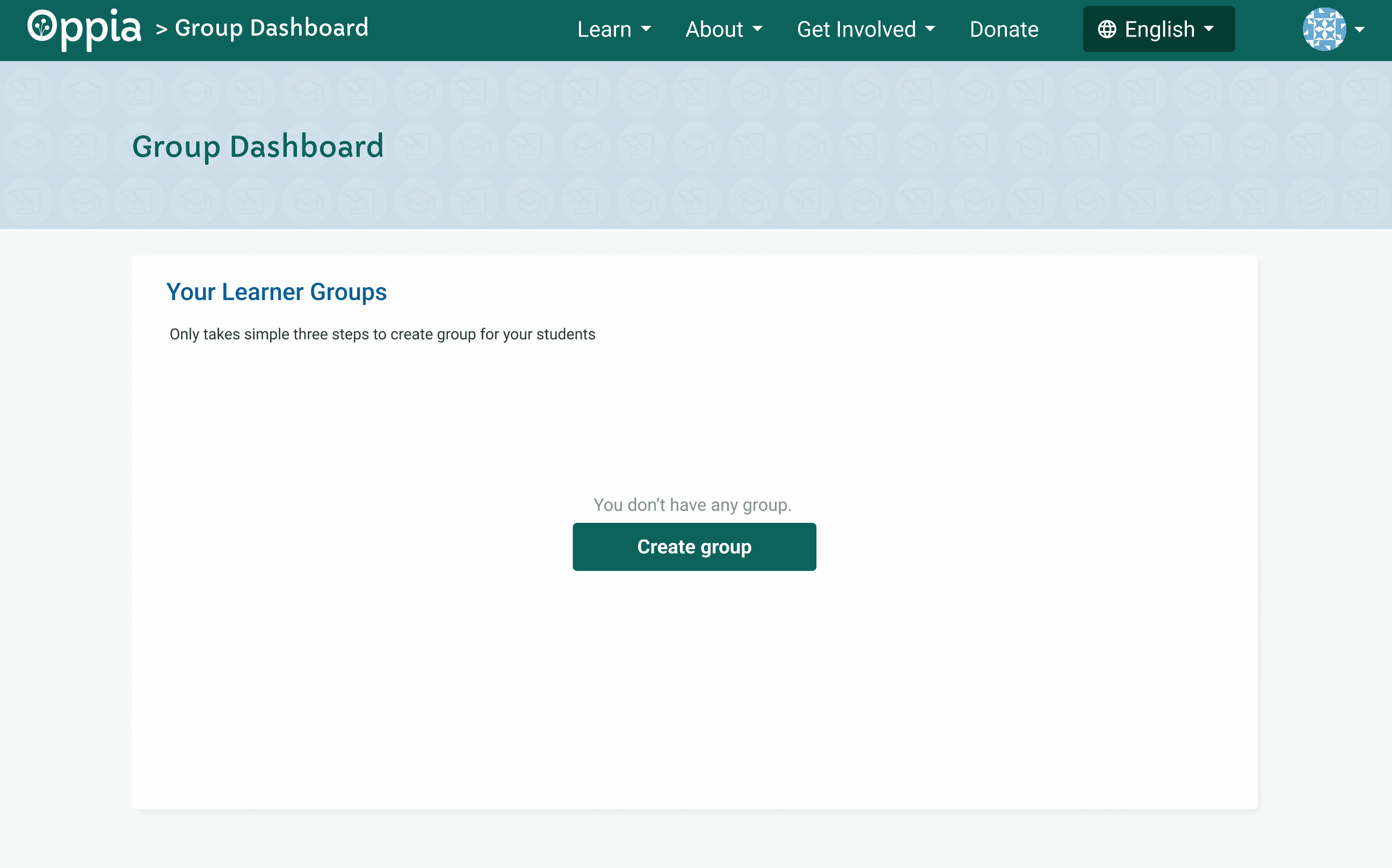
Task: Click the Group Dashboard breadcrumb
Action: tap(271, 27)
